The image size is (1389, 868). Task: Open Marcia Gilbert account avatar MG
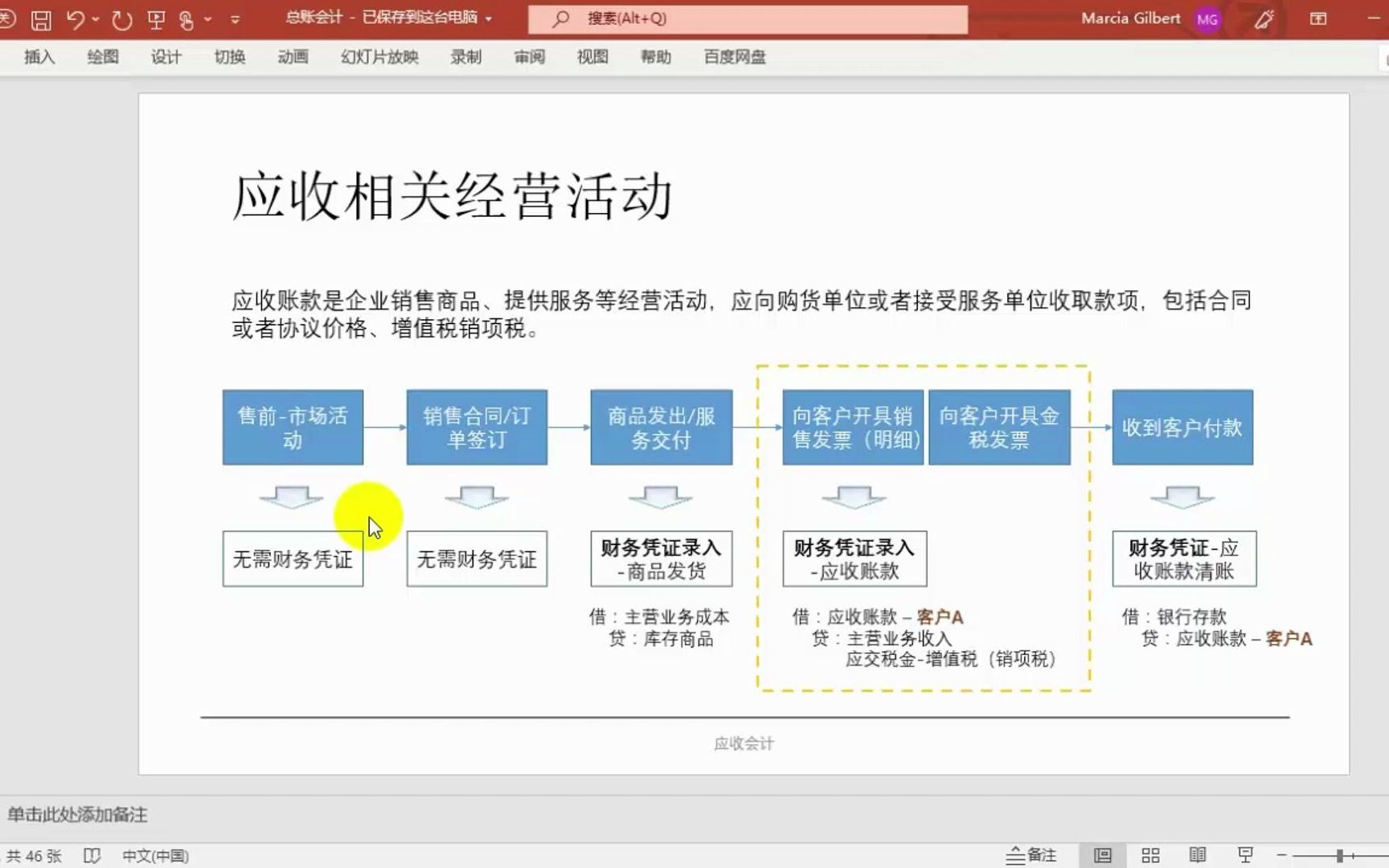(x=1207, y=19)
